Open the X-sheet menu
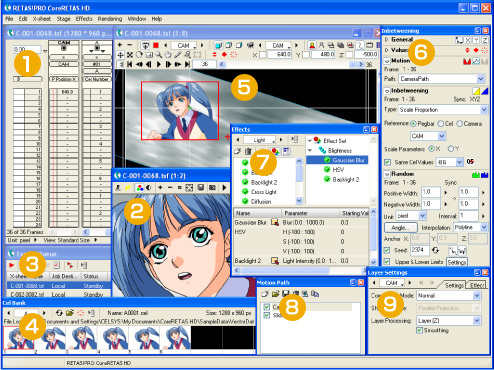 pos(42,19)
